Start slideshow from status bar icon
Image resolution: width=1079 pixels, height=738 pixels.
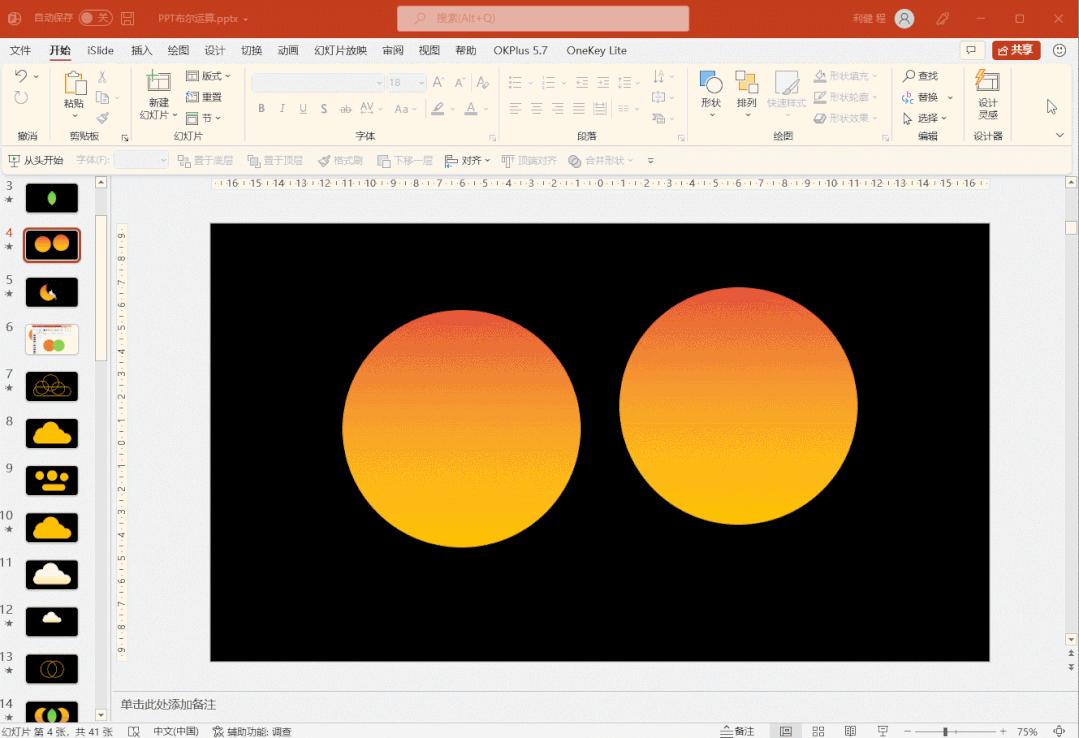tap(883, 731)
